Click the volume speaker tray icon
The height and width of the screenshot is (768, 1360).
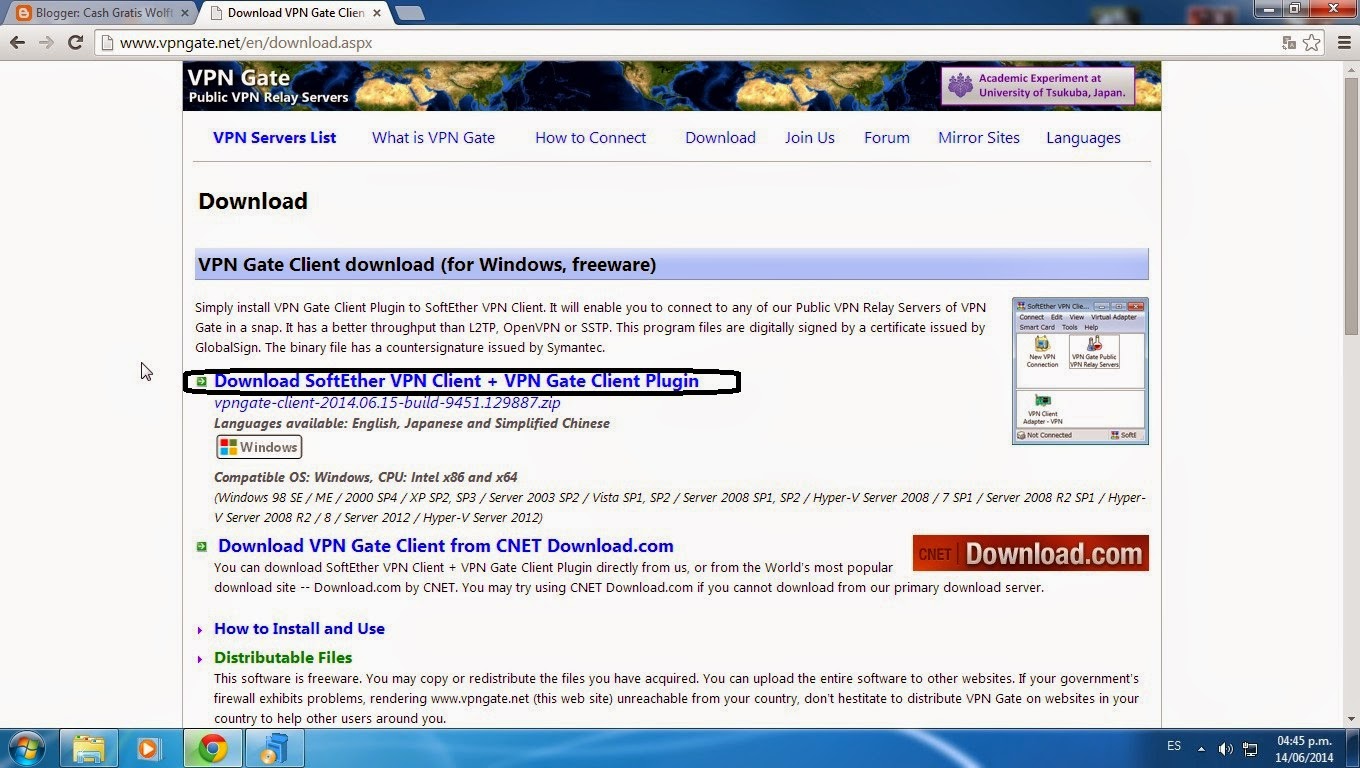1226,748
